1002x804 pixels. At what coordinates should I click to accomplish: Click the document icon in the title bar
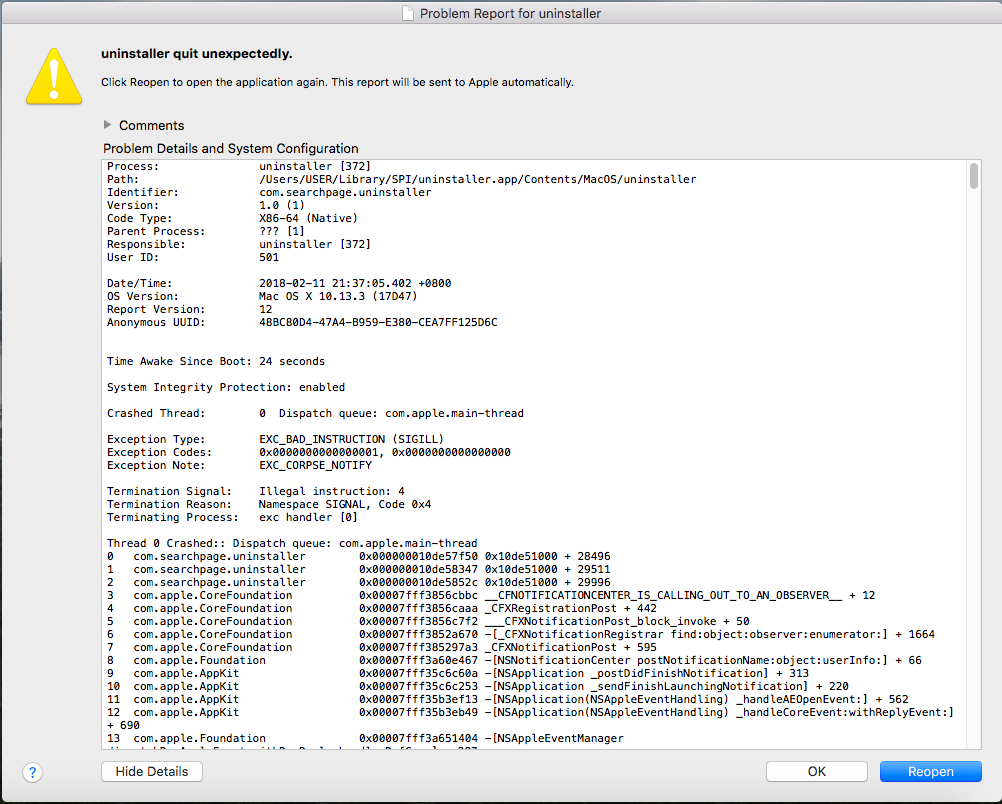408,13
